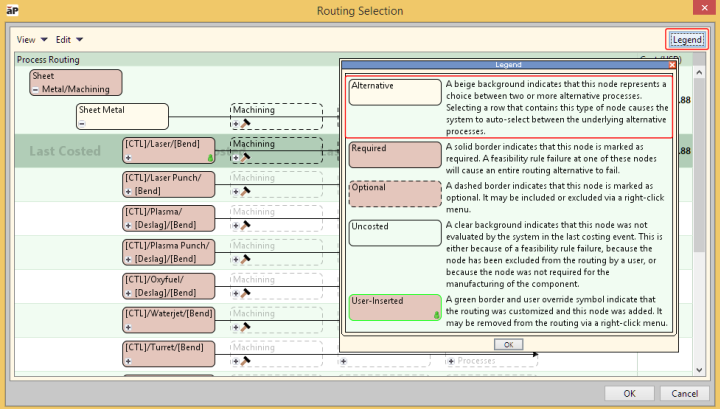Viewport: 721px width, 410px height.
Task: Click the hammer icon in the Sheet Metal Machining node
Action: pyautogui.click(x=244, y=124)
